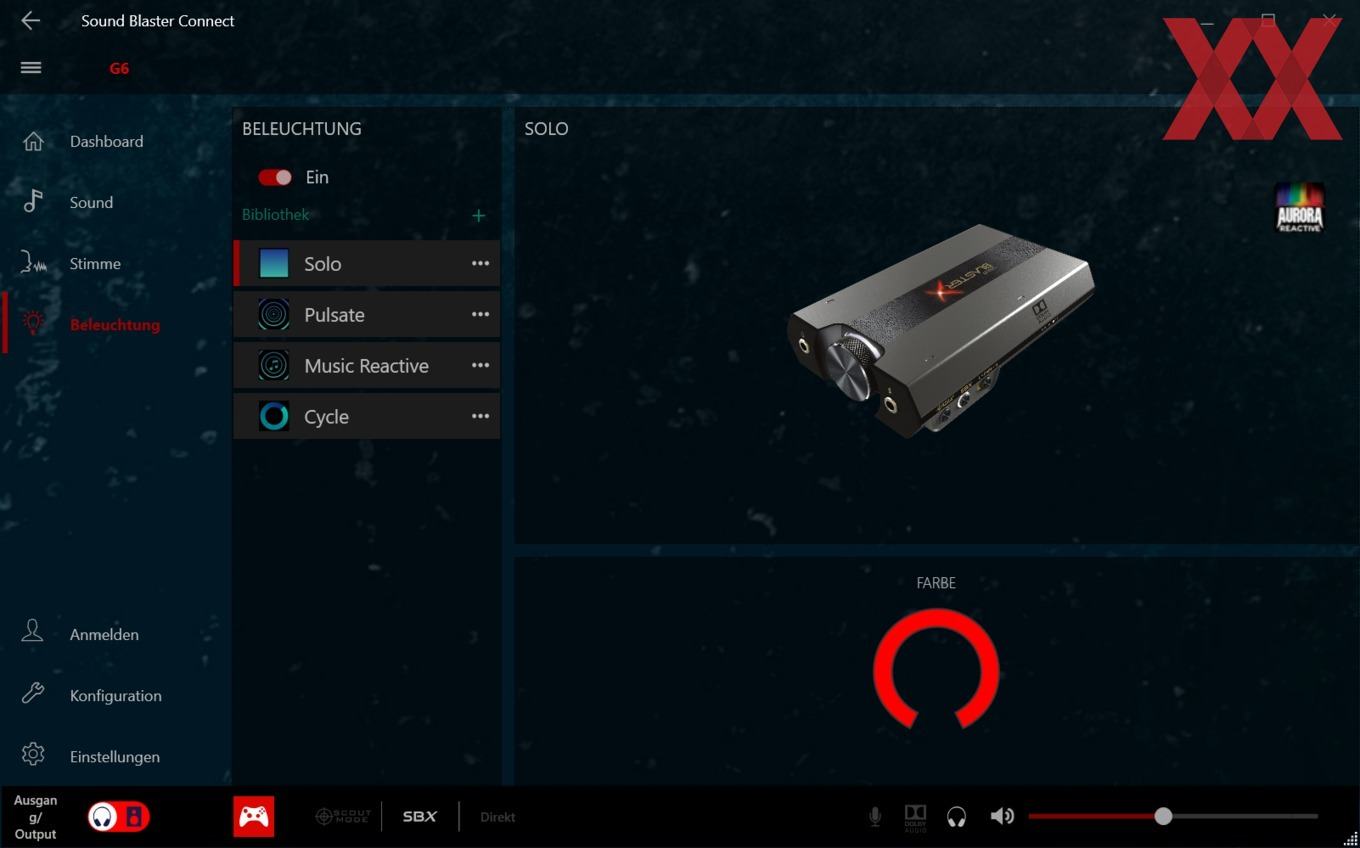Open the red FARBE color ring
This screenshot has width=1360, height=848.
point(936,667)
